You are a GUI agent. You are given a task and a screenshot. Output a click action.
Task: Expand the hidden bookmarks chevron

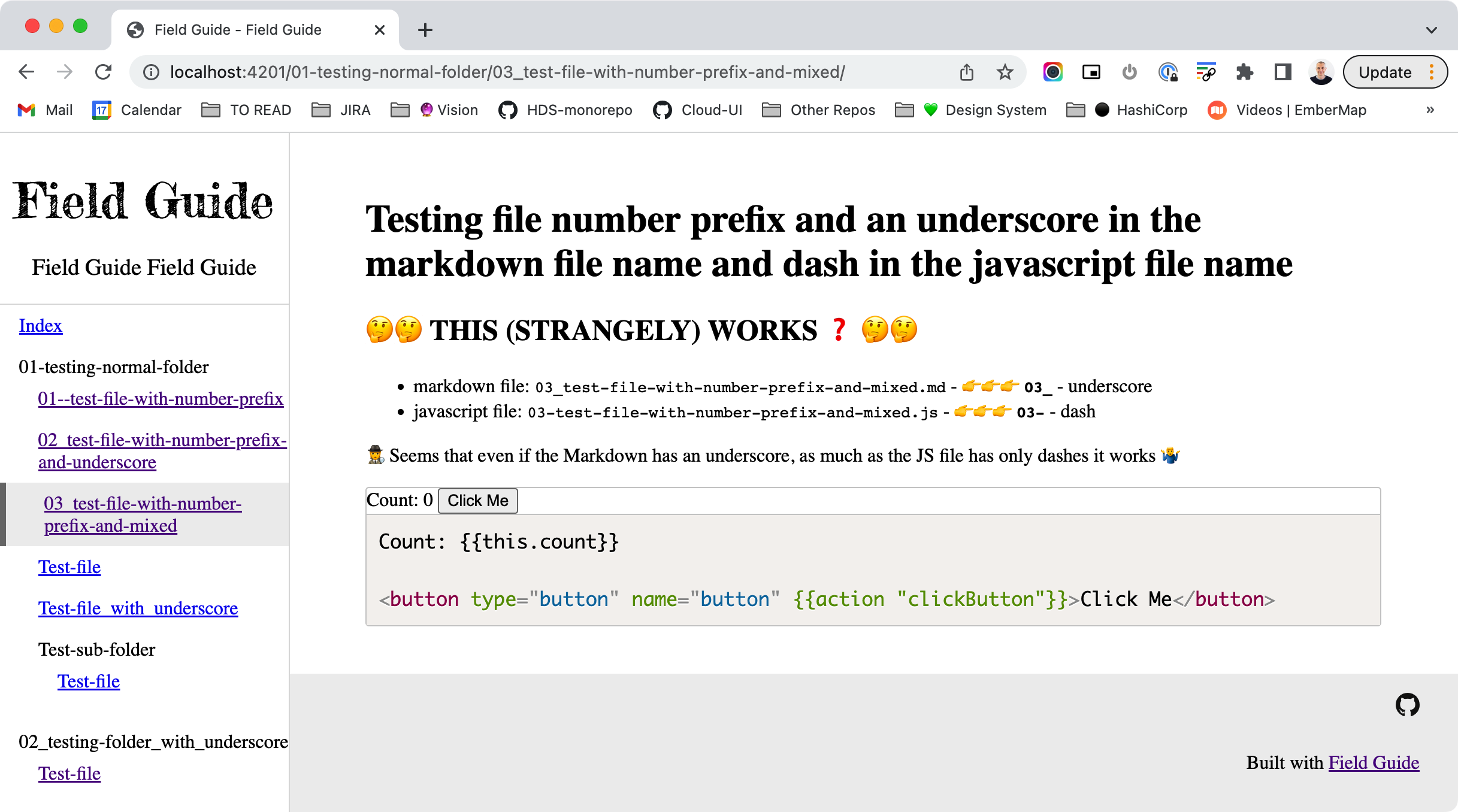pos(1430,110)
